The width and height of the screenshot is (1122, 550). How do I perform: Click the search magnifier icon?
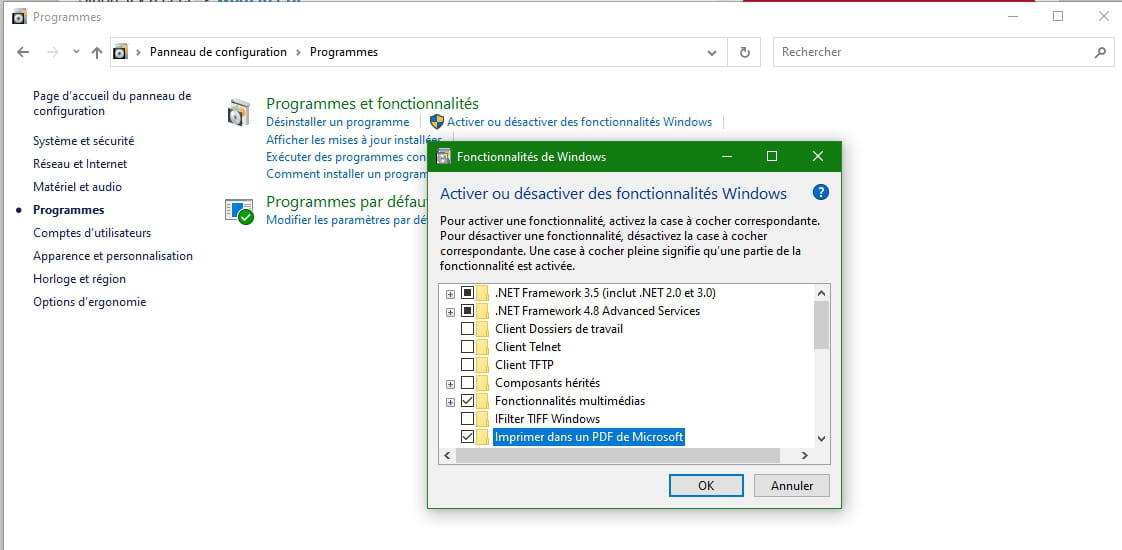pyautogui.click(x=1101, y=52)
